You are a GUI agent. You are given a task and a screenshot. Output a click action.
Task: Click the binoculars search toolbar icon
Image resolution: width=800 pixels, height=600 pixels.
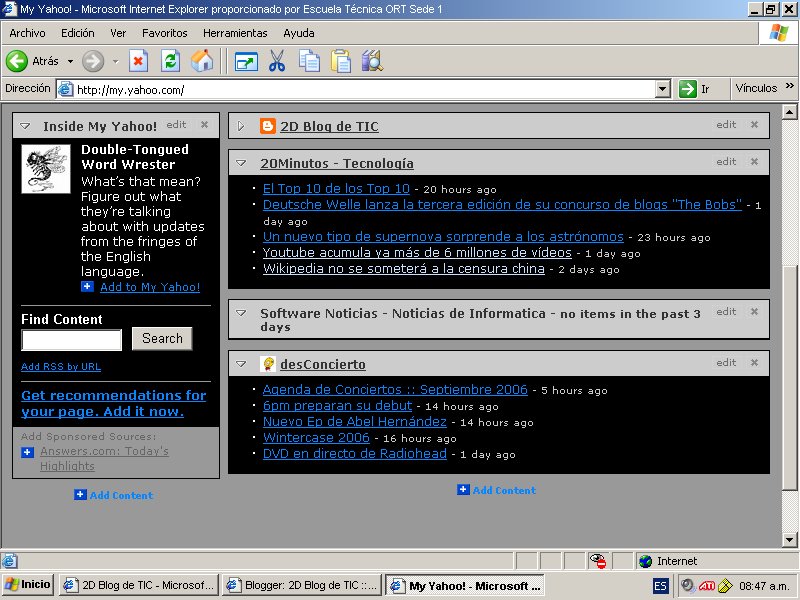tap(372, 61)
